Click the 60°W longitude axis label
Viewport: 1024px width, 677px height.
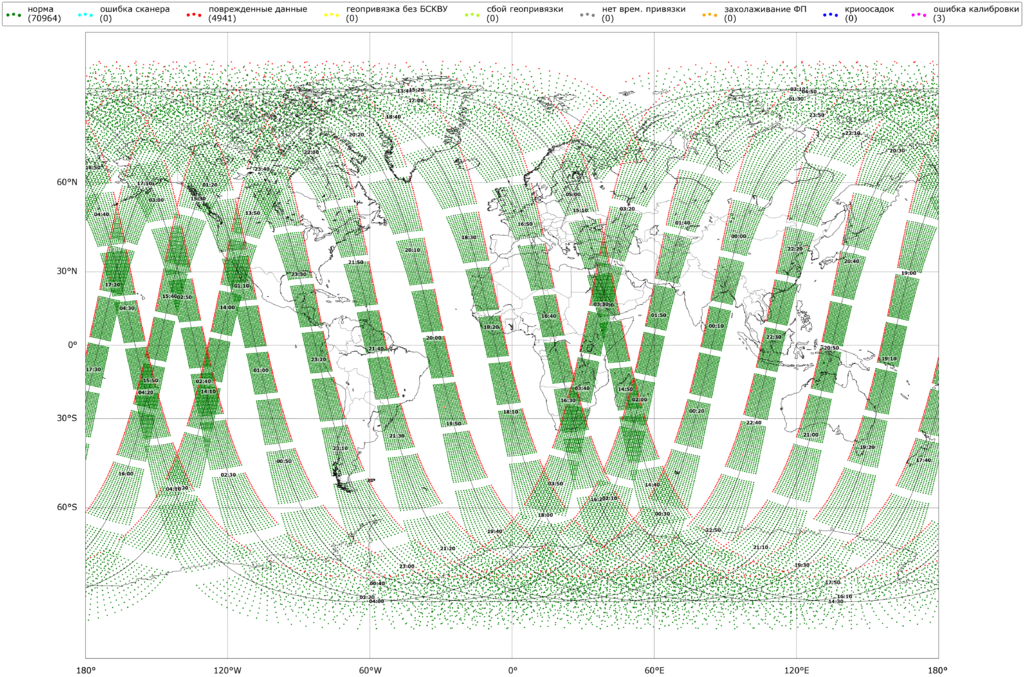tap(370, 670)
